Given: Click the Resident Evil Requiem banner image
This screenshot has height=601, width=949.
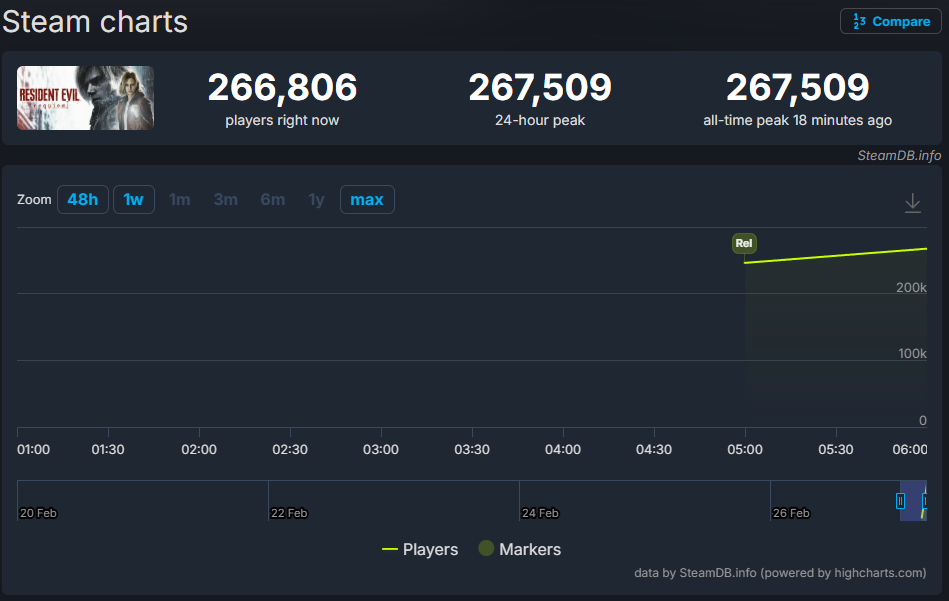Looking at the screenshot, I should pos(85,97).
